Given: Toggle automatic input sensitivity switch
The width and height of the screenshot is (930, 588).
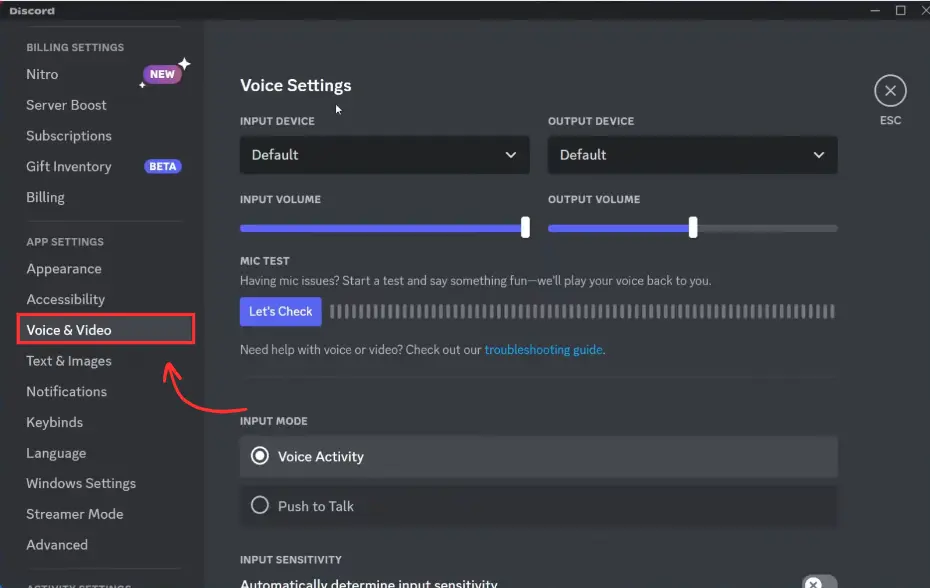Looking at the screenshot, I should 819,582.
